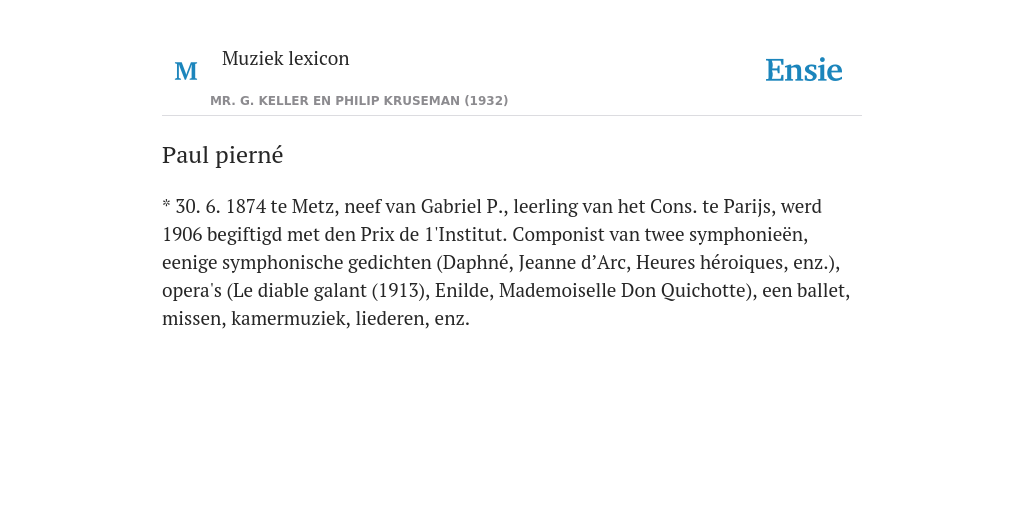Image resolution: width=1024 pixels, height=512 pixels.
Task: Click the opera title Le diable galant
Action: pos(298,291)
